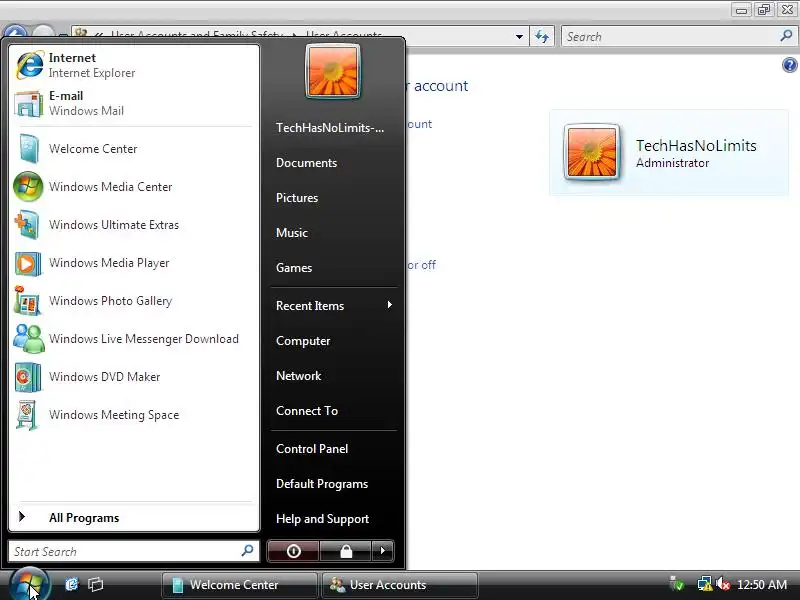
Task: Open Windows Meeting Space icon
Action: pyautogui.click(x=27, y=415)
